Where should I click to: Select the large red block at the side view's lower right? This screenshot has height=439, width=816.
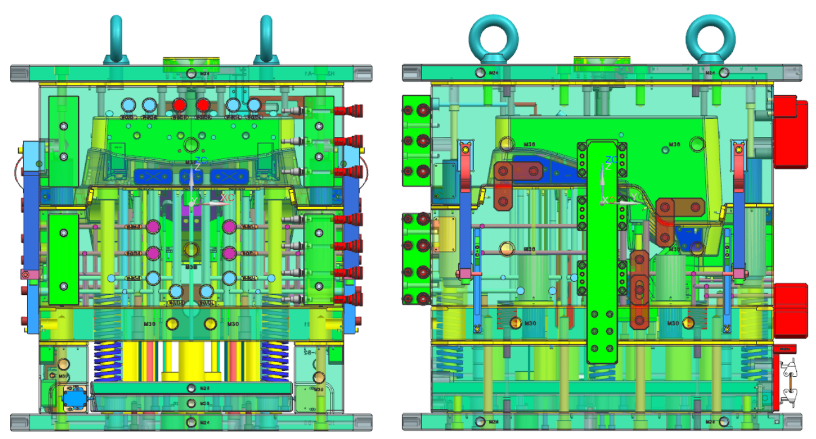click(x=790, y=311)
